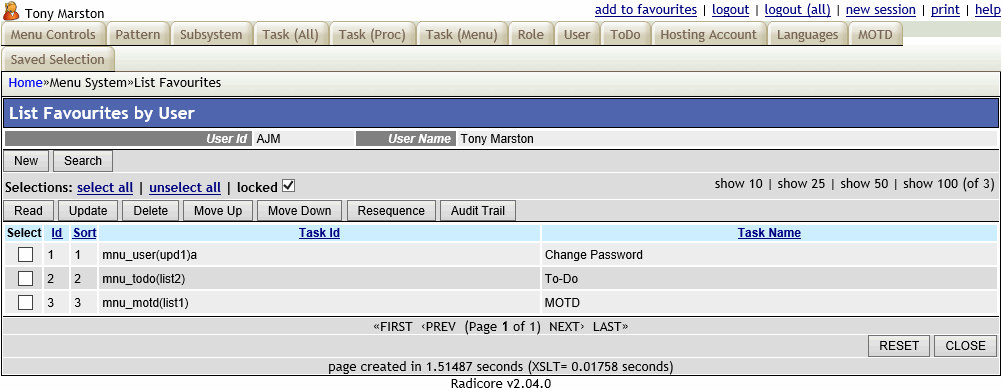
Task: Click the mnu_todo(list2) task id cell
Action: (320, 279)
